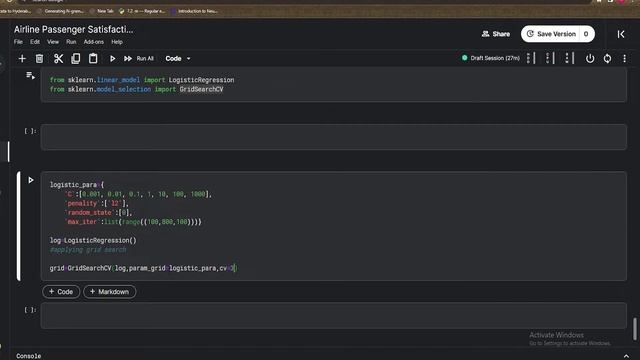Open the version count badge showing 0
The width and height of the screenshot is (640, 360).
click(x=586, y=34)
